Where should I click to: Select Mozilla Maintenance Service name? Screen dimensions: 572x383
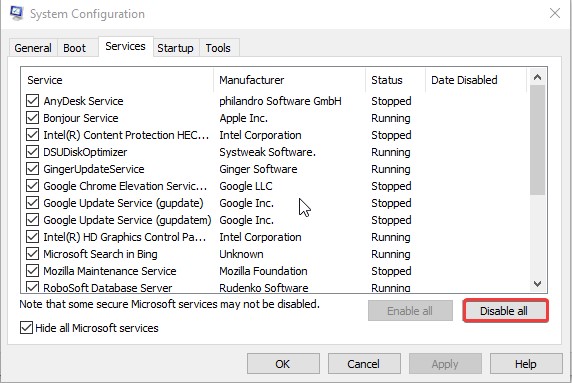(x=109, y=271)
